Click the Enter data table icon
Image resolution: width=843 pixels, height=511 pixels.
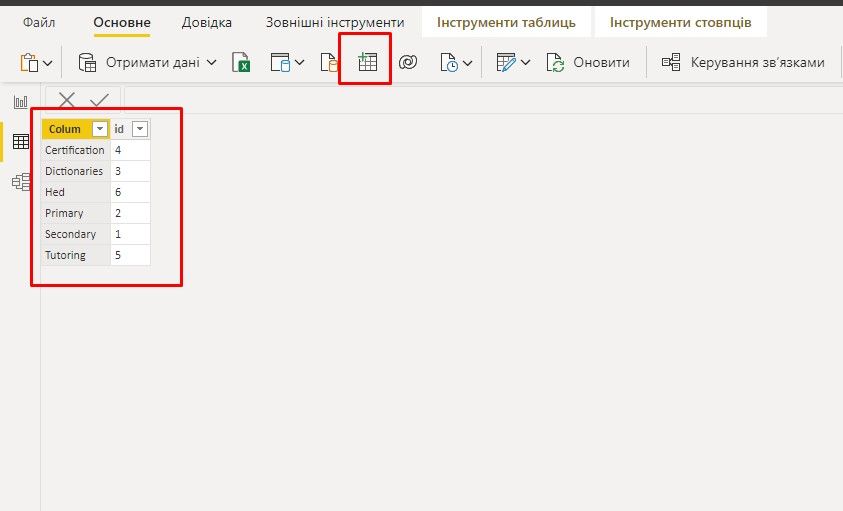tap(368, 62)
